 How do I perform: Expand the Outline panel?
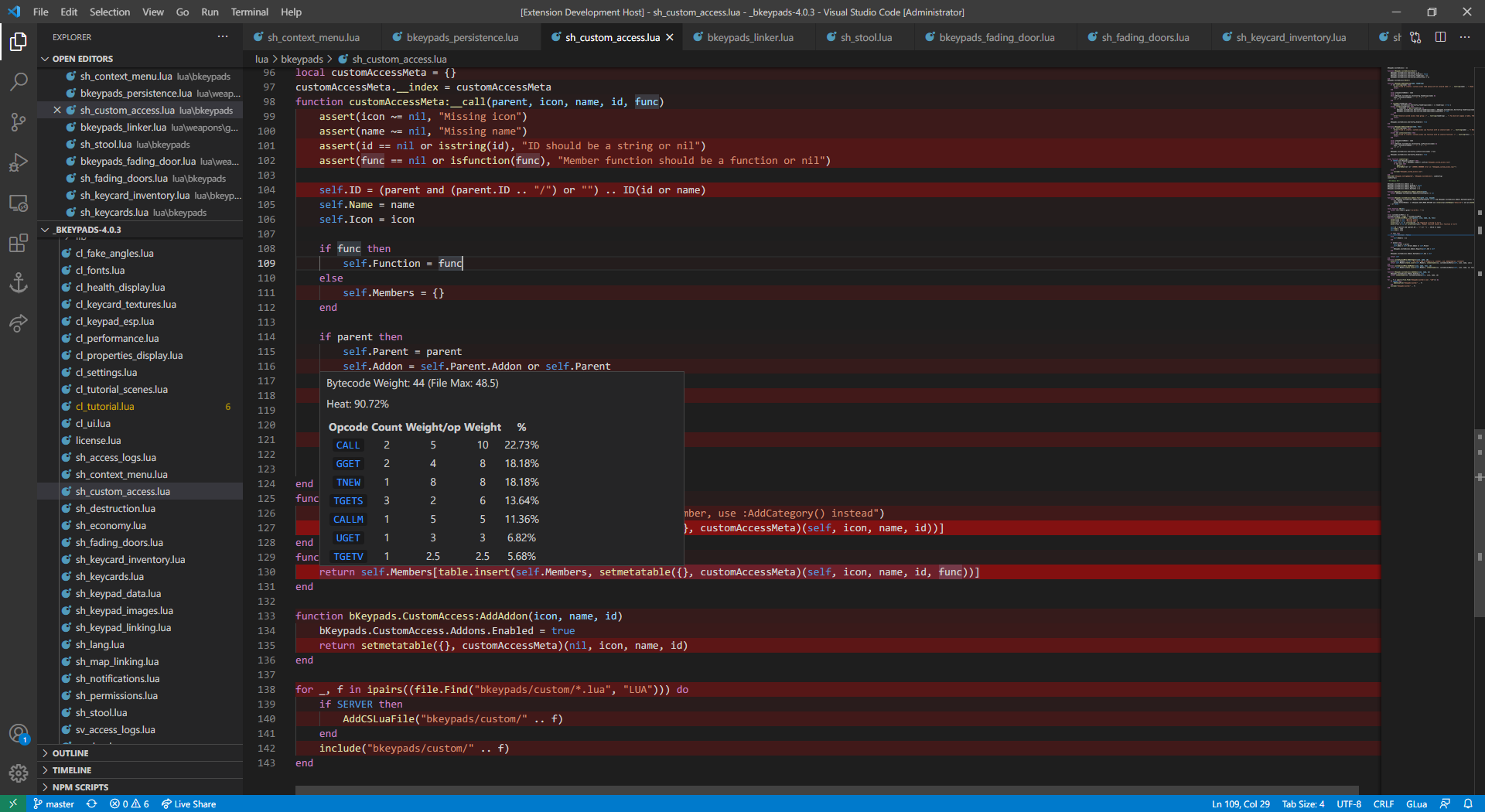point(70,753)
